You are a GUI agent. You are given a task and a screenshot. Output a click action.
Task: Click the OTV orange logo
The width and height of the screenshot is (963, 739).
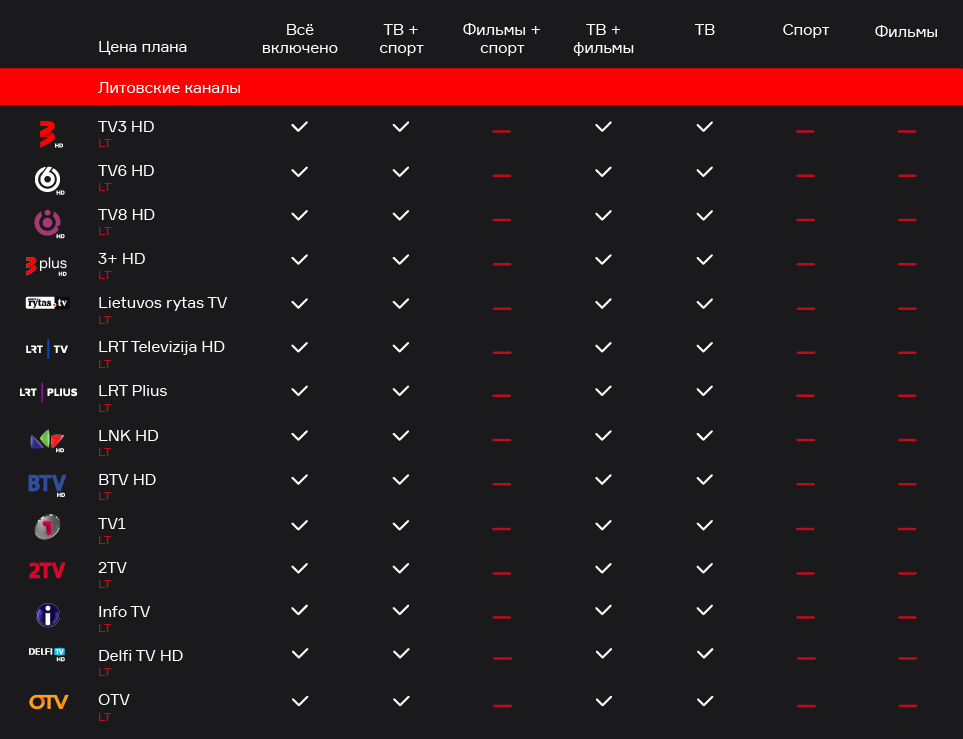tap(49, 702)
